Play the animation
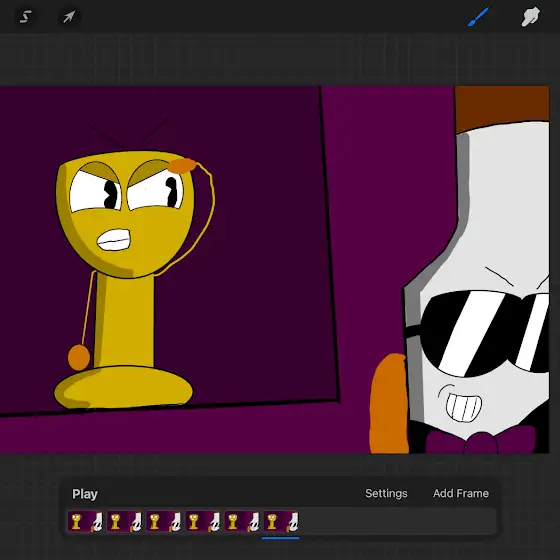Viewport: 560px width, 560px height. 85,494
